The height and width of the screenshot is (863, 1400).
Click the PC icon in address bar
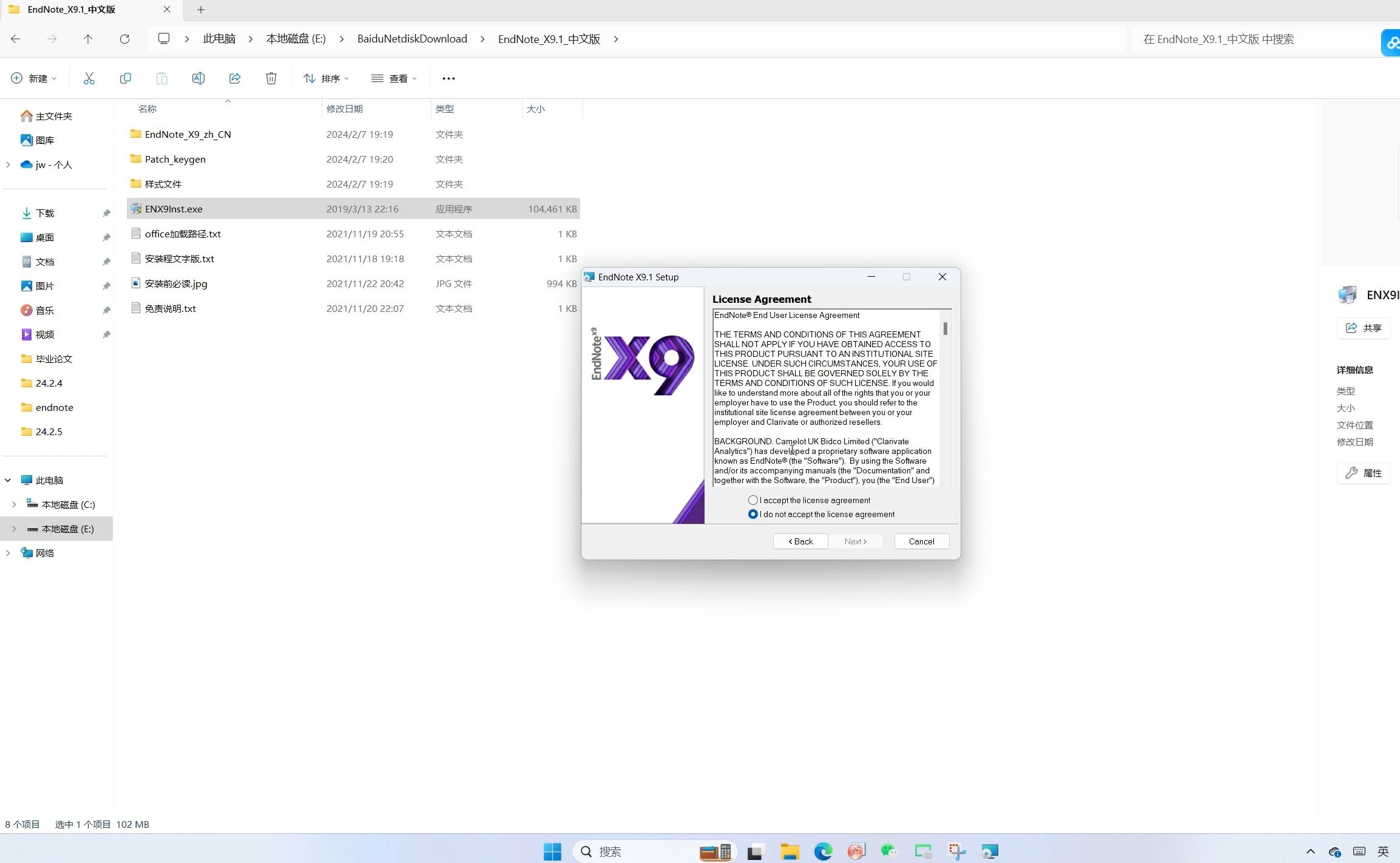(164, 39)
